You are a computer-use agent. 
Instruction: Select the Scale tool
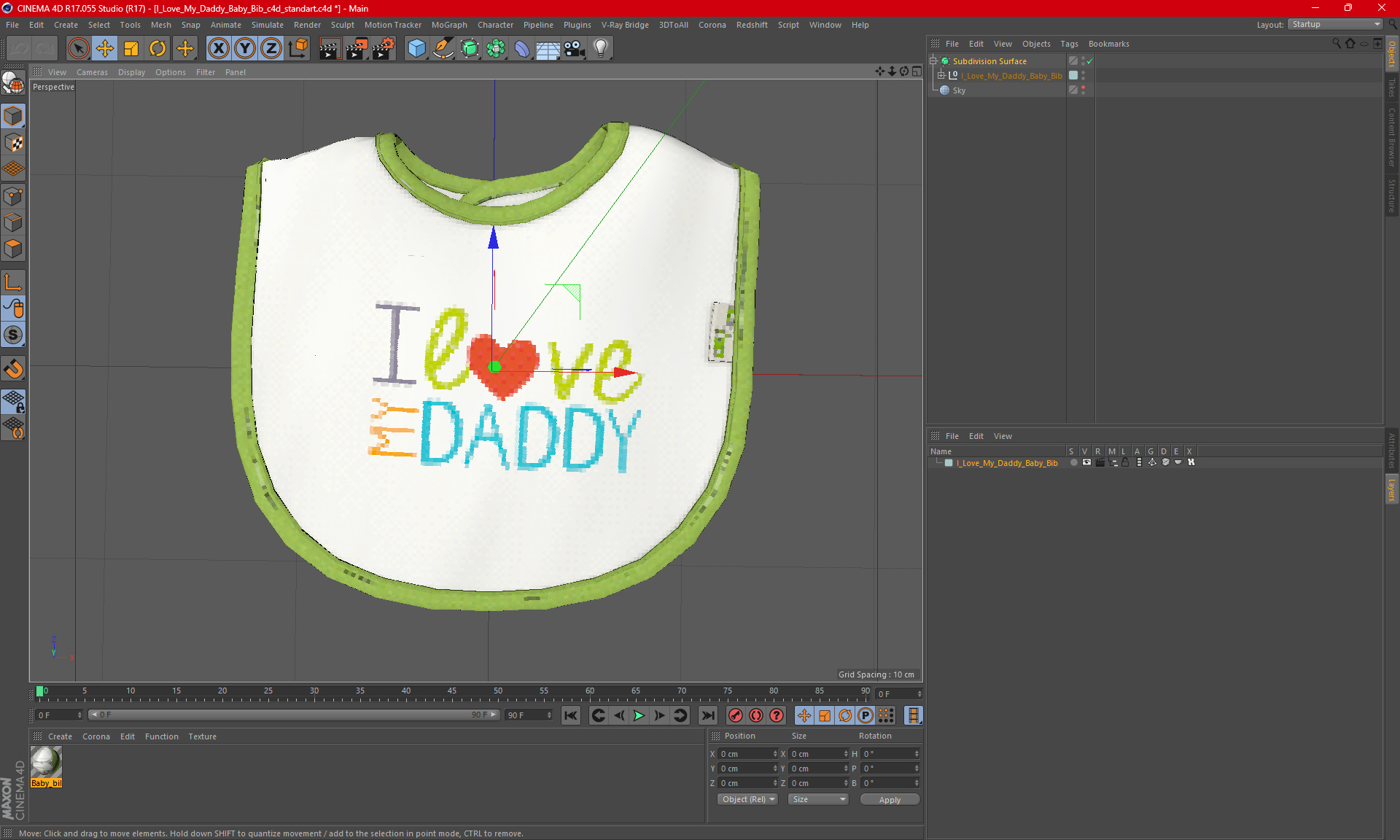point(131,49)
